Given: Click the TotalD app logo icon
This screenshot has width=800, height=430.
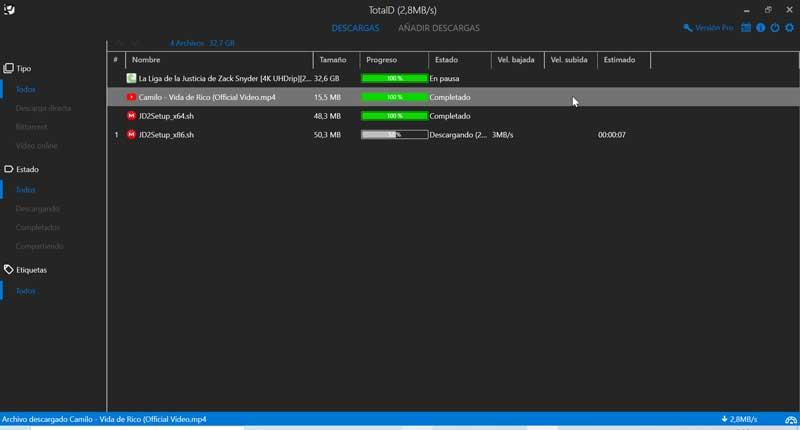Looking at the screenshot, I should pyautogui.click(x=9, y=10).
